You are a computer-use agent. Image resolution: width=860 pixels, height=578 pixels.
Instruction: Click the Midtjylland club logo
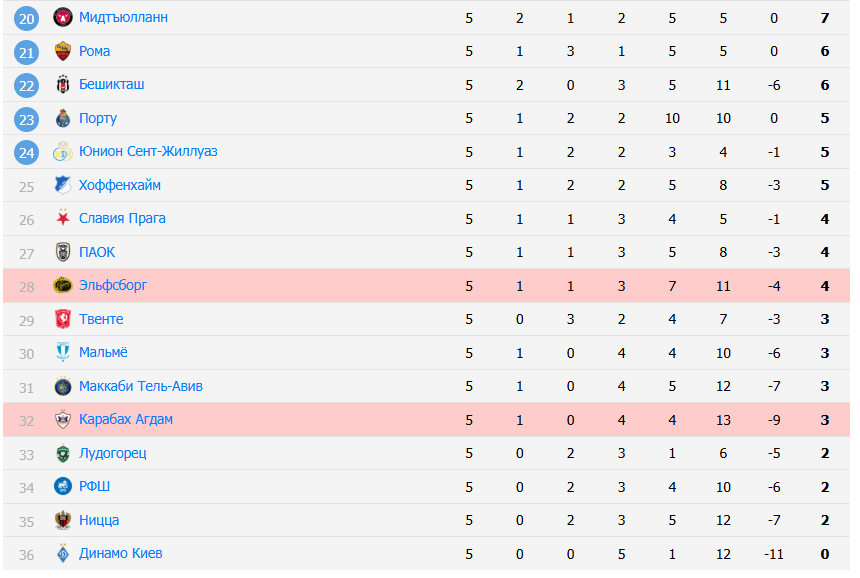tap(63, 17)
